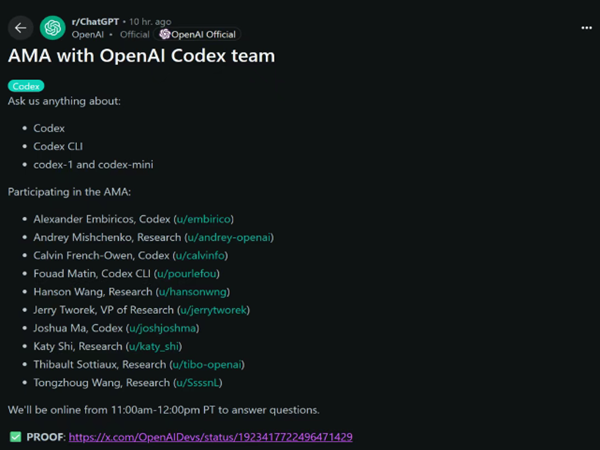Open u/pourlefou user profile
Viewport: 600px width, 450px height.
tap(187, 274)
